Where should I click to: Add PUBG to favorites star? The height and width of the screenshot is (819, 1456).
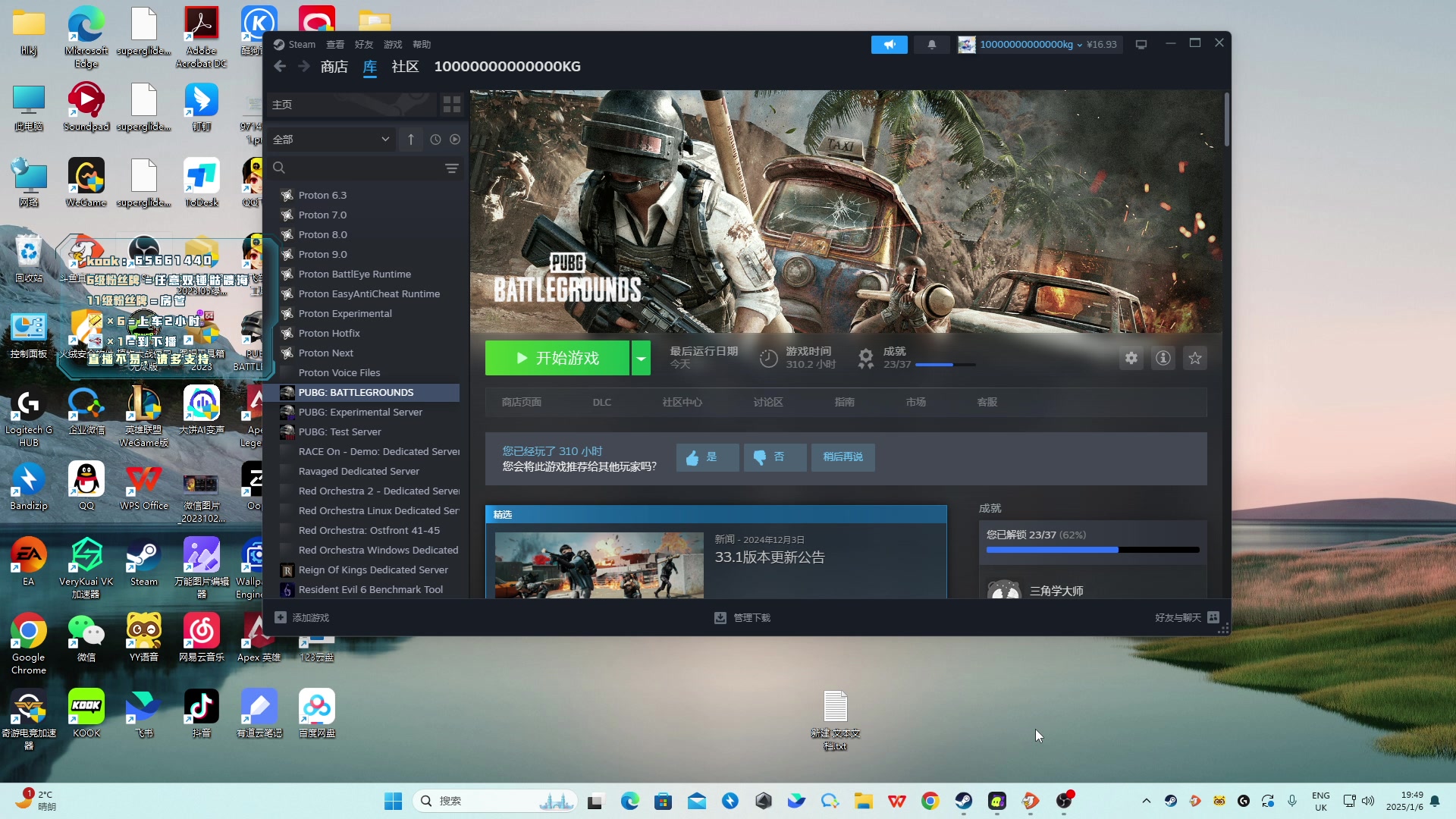(1195, 358)
